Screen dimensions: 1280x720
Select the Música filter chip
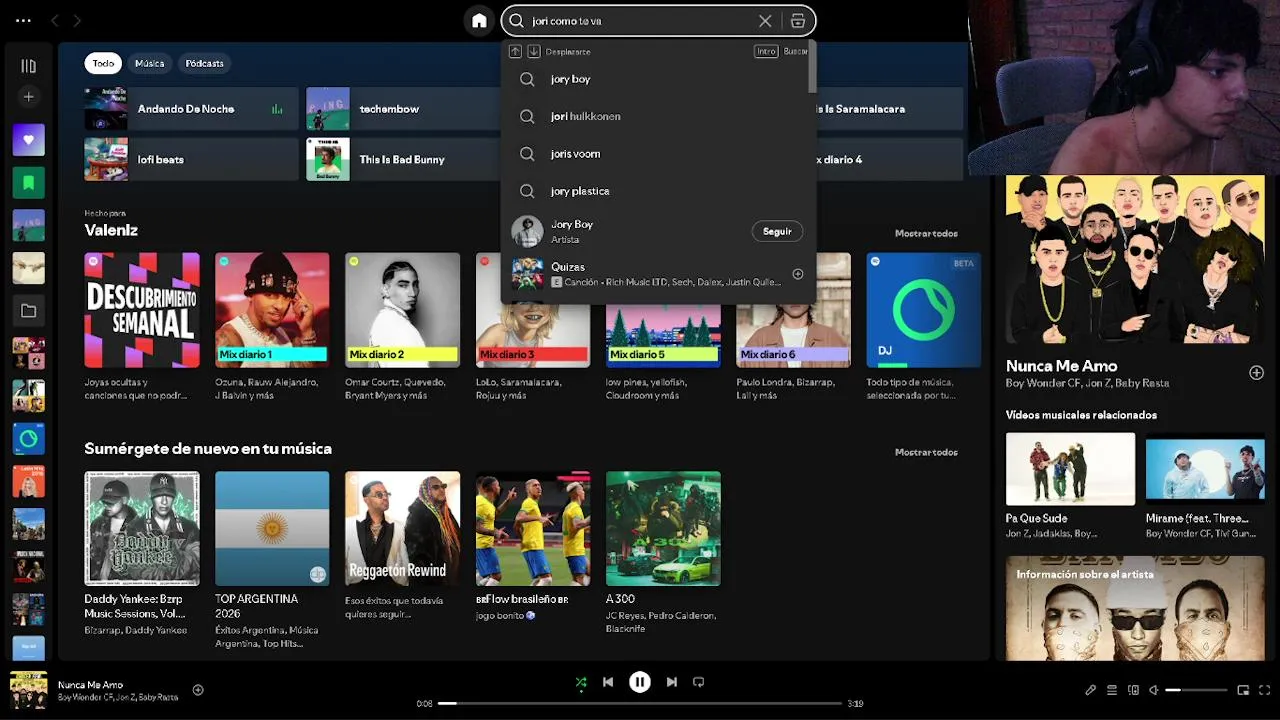[x=149, y=63]
